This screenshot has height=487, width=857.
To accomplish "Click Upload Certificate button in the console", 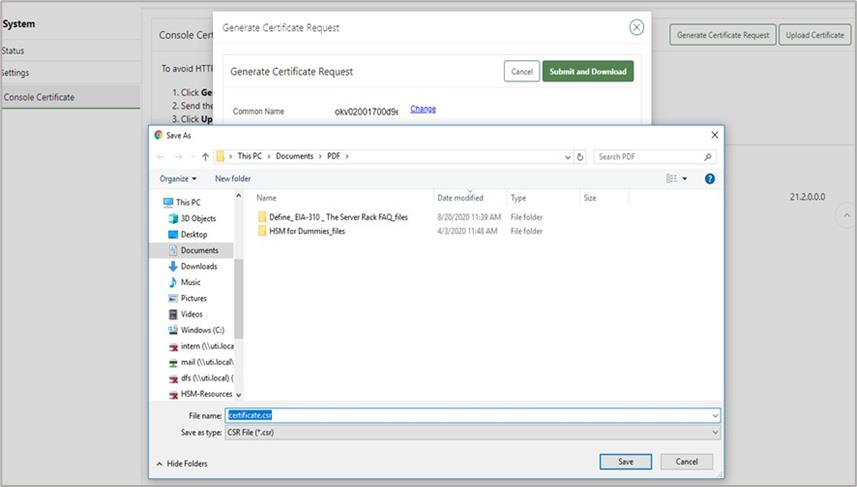I will [x=814, y=35].
